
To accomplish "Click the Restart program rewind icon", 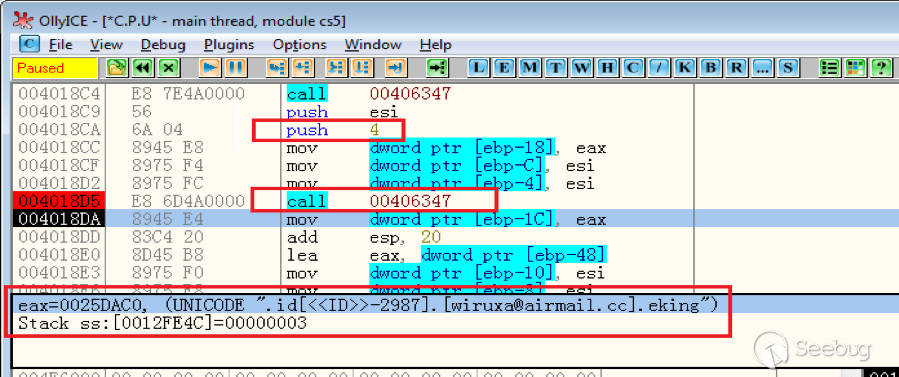I will click(142, 68).
